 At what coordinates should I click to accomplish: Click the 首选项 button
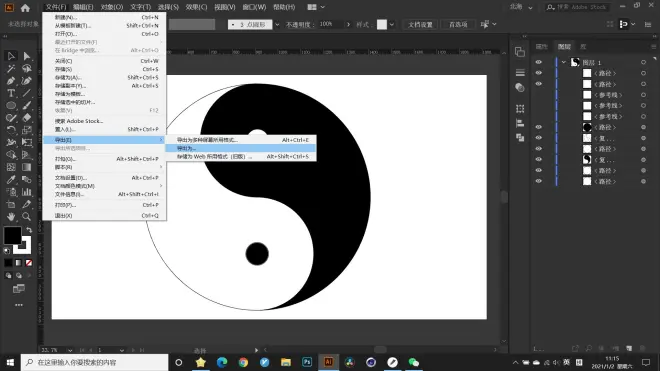pyautogui.click(x=458, y=25)
